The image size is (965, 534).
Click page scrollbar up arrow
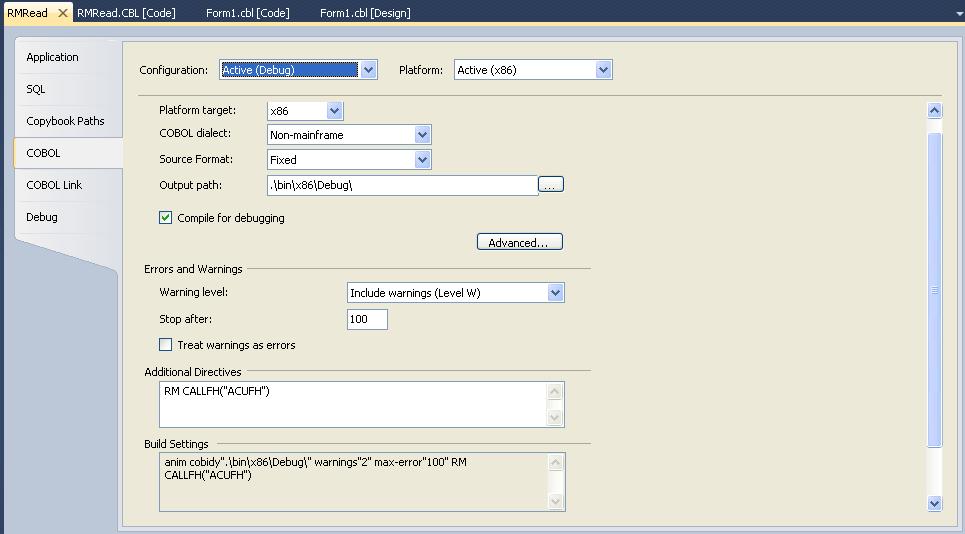934,111
